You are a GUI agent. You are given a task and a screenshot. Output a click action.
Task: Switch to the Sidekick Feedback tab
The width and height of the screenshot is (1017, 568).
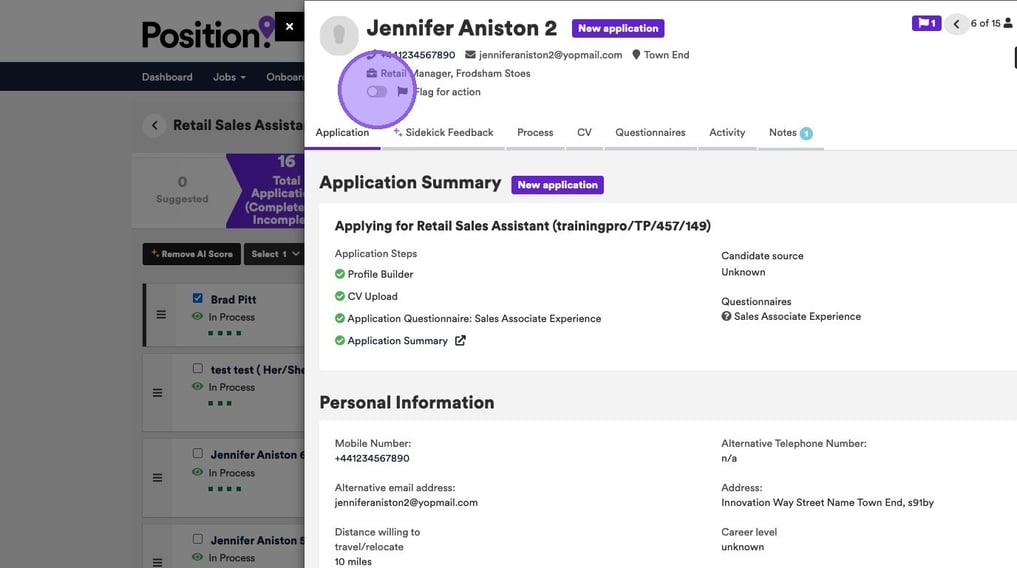pos(443,132)
